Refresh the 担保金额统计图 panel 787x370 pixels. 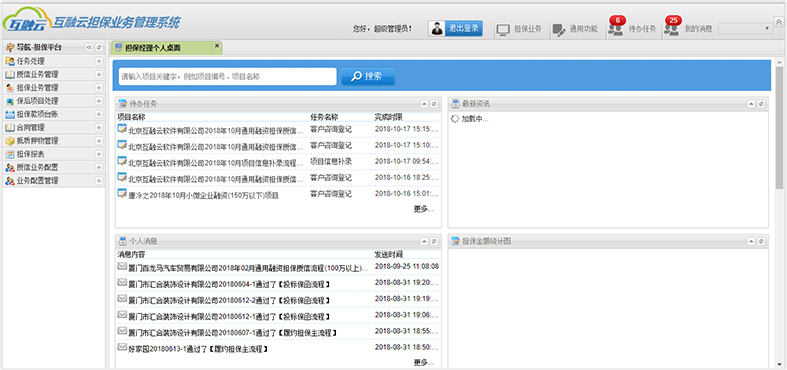tap(761, 241)
